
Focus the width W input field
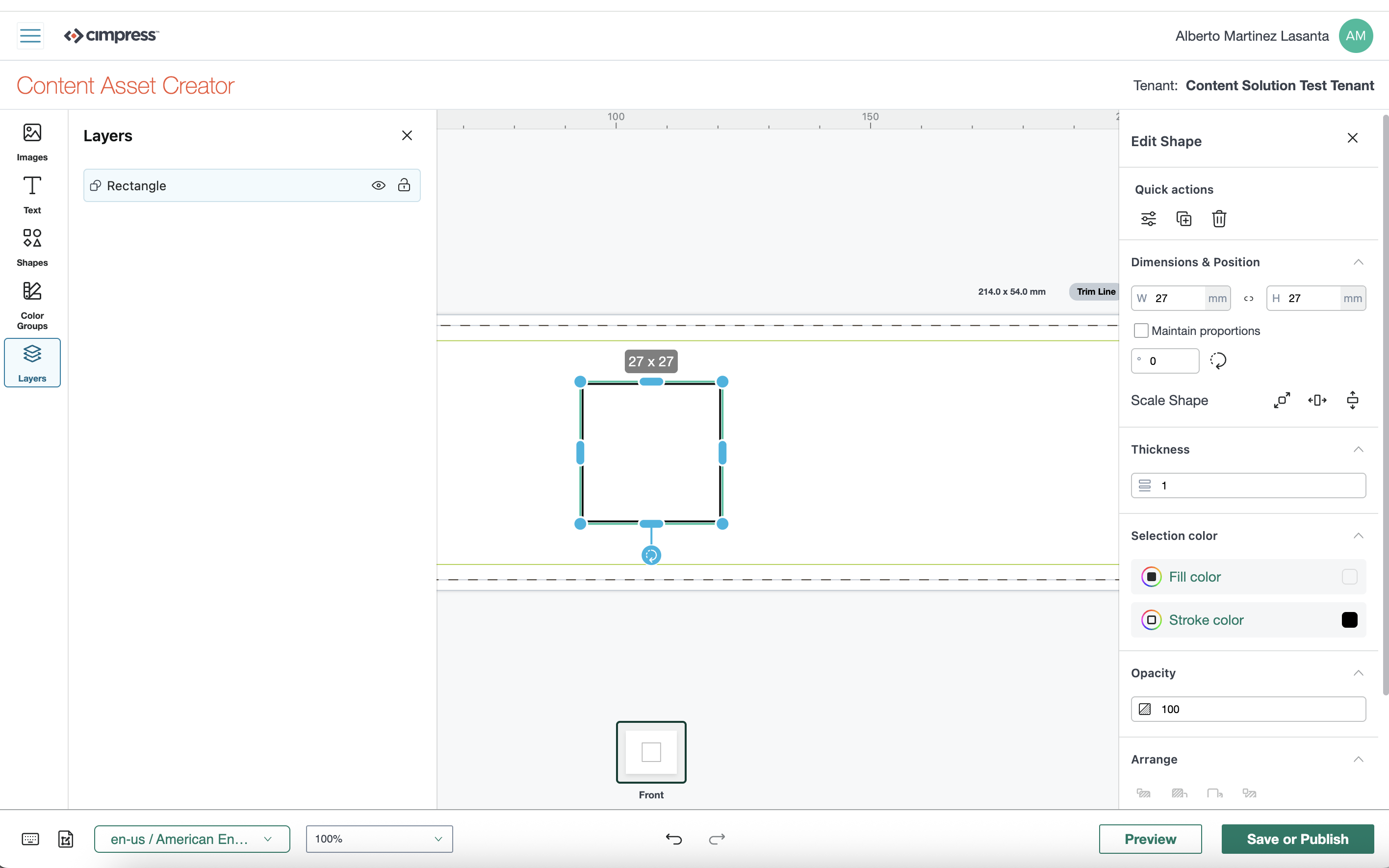pyautogui.click(x=1181, y=299)
